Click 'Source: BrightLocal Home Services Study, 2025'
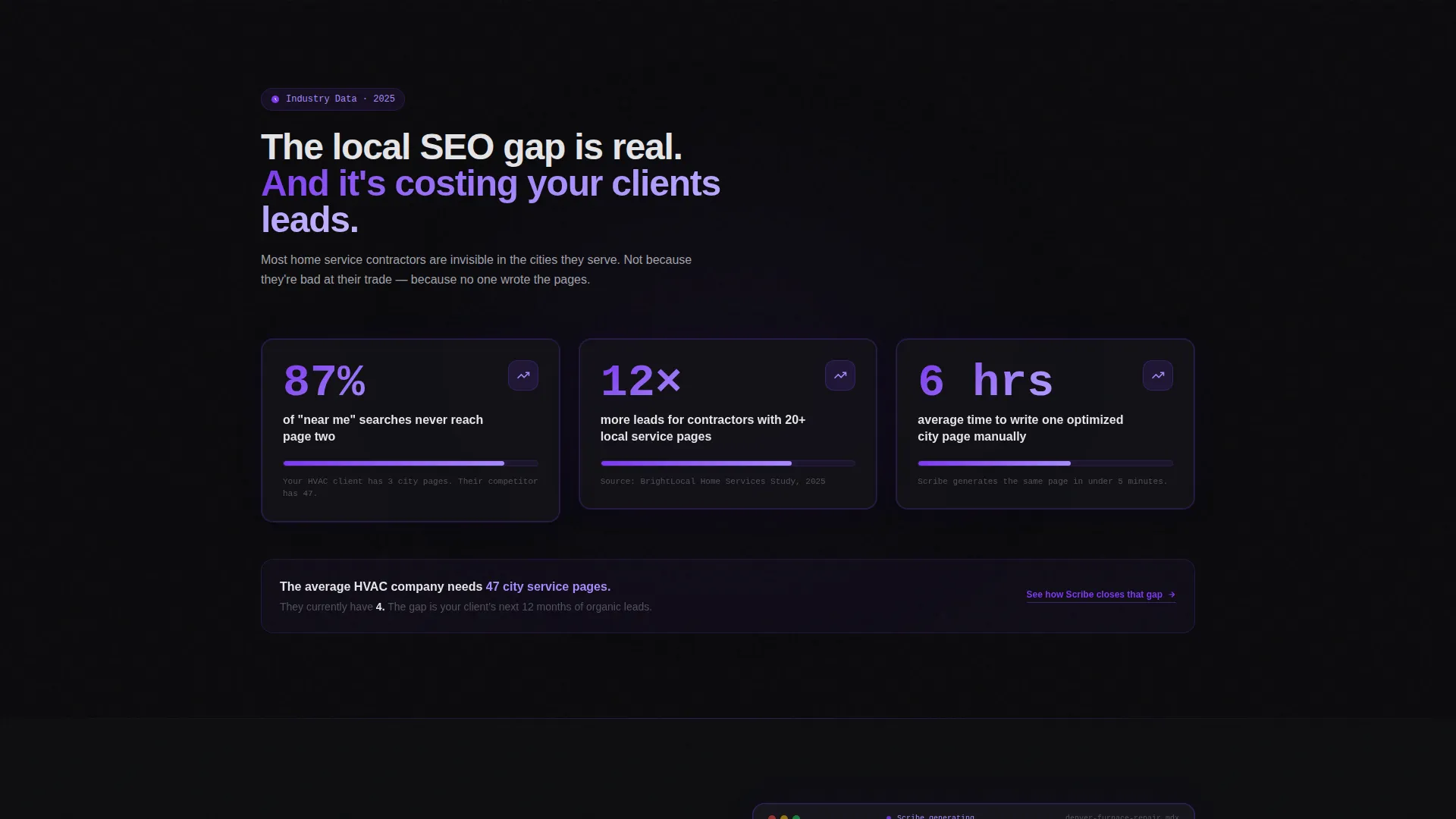1456x819 pixels. (x=713, y=482)
